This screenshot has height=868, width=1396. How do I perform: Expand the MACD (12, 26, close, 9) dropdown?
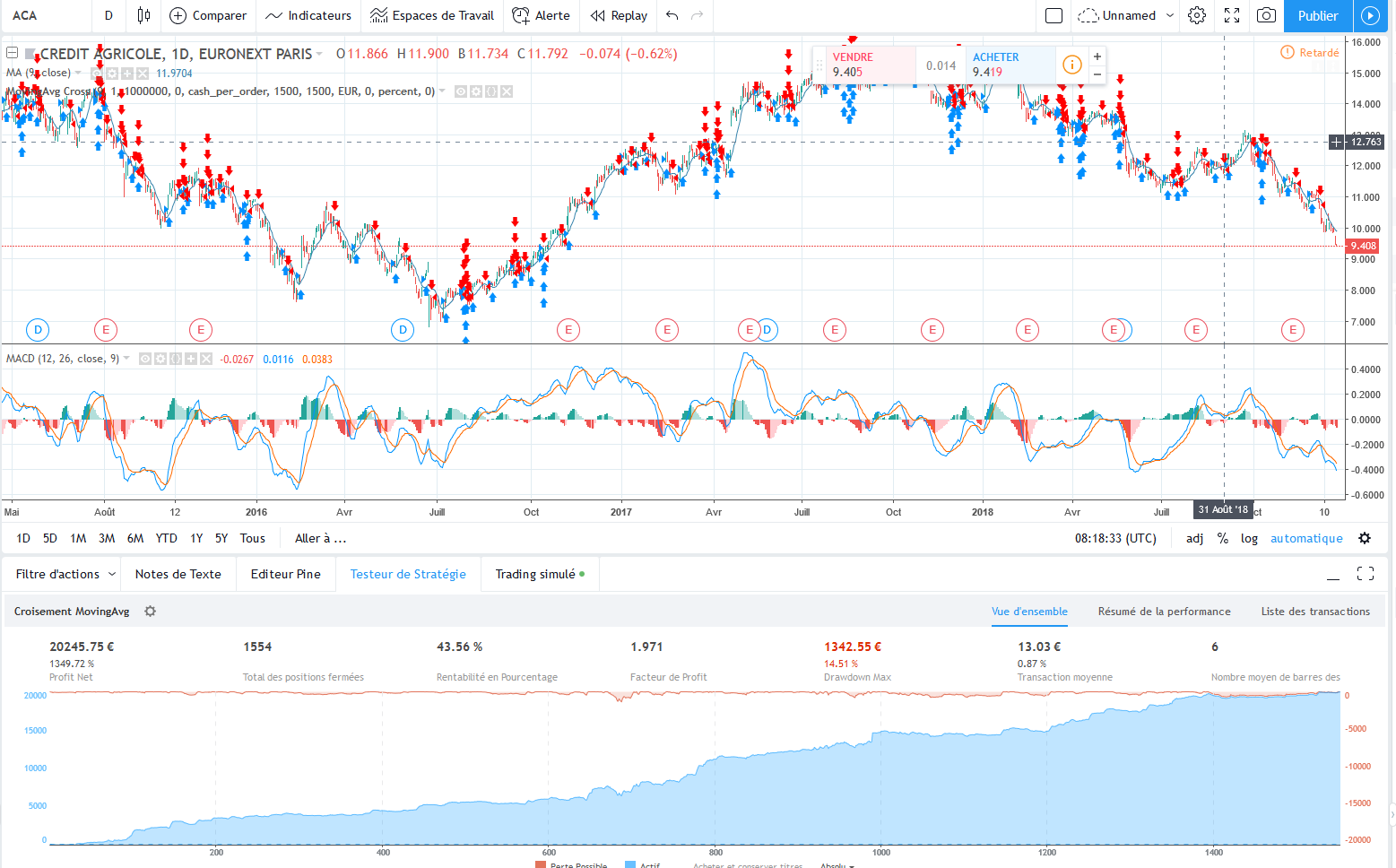click(x=126, y=359)
